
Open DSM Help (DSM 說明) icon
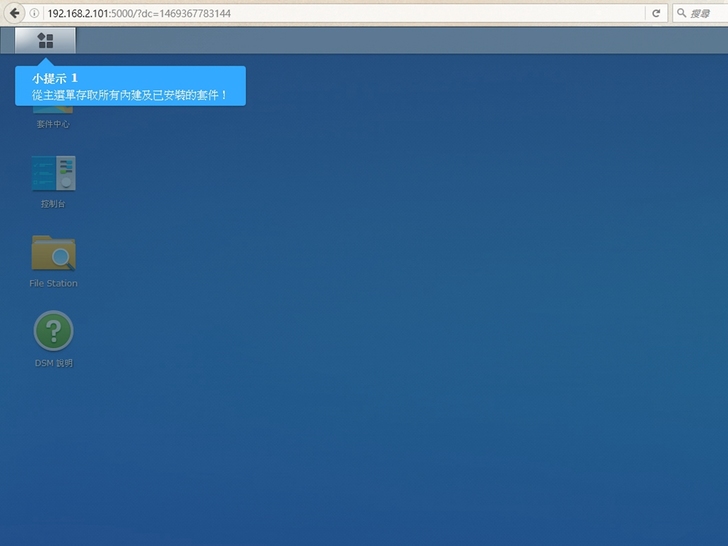pyautogui.click(x=53, y=331)
